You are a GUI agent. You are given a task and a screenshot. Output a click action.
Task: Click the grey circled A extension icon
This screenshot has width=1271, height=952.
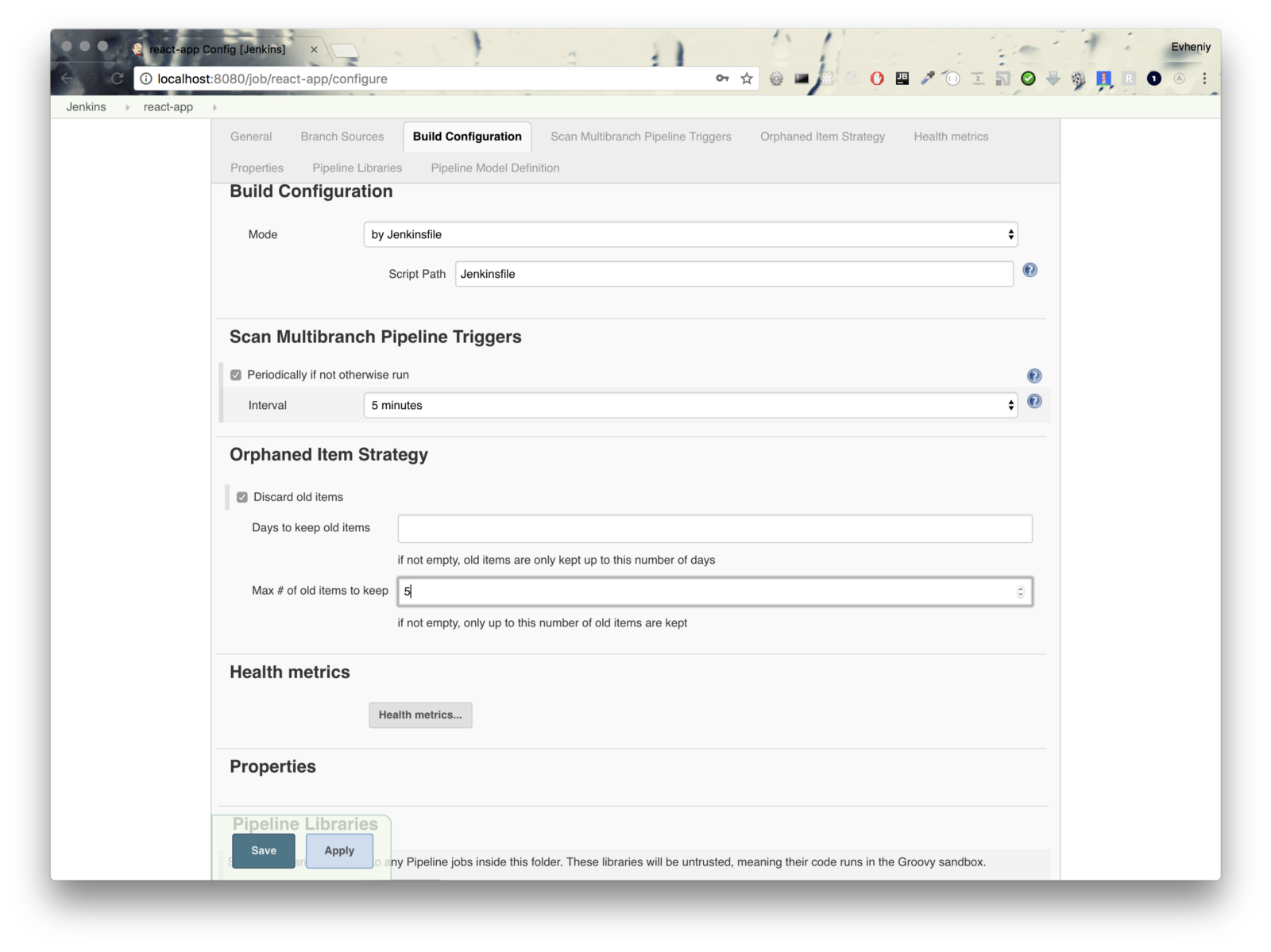[x=1180, y=79]
